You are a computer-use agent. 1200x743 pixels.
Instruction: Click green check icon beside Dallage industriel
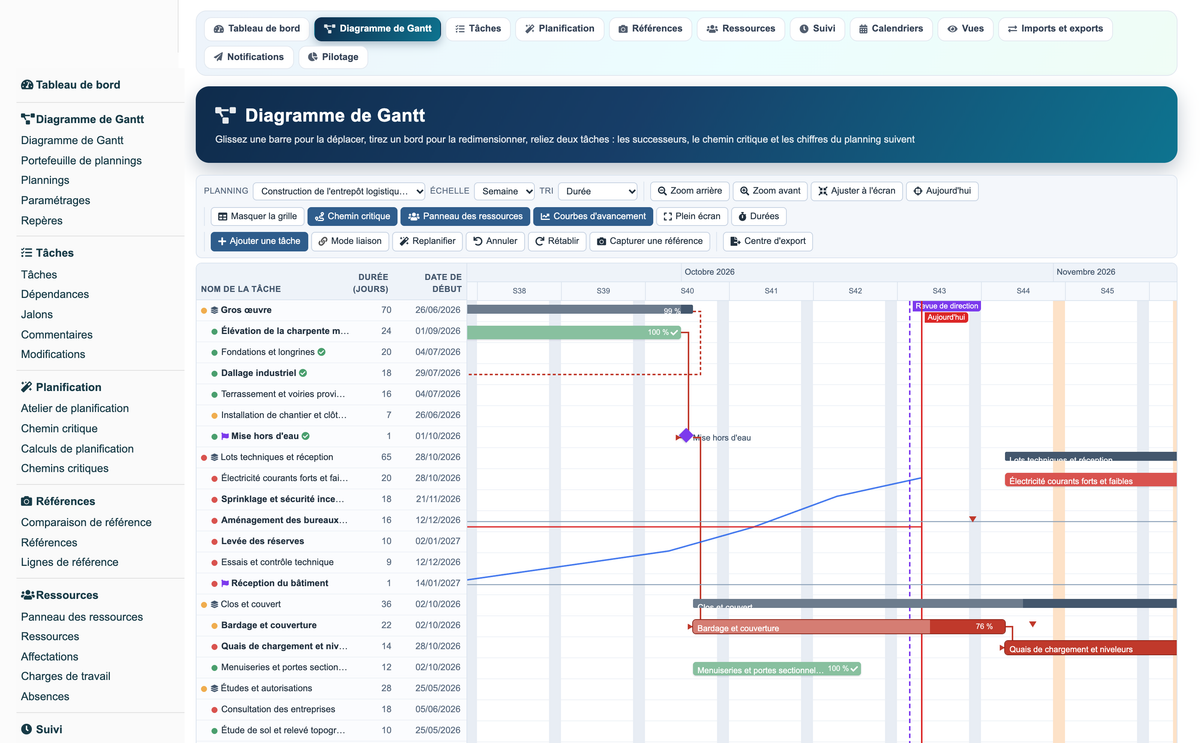[x=303, y=373]
